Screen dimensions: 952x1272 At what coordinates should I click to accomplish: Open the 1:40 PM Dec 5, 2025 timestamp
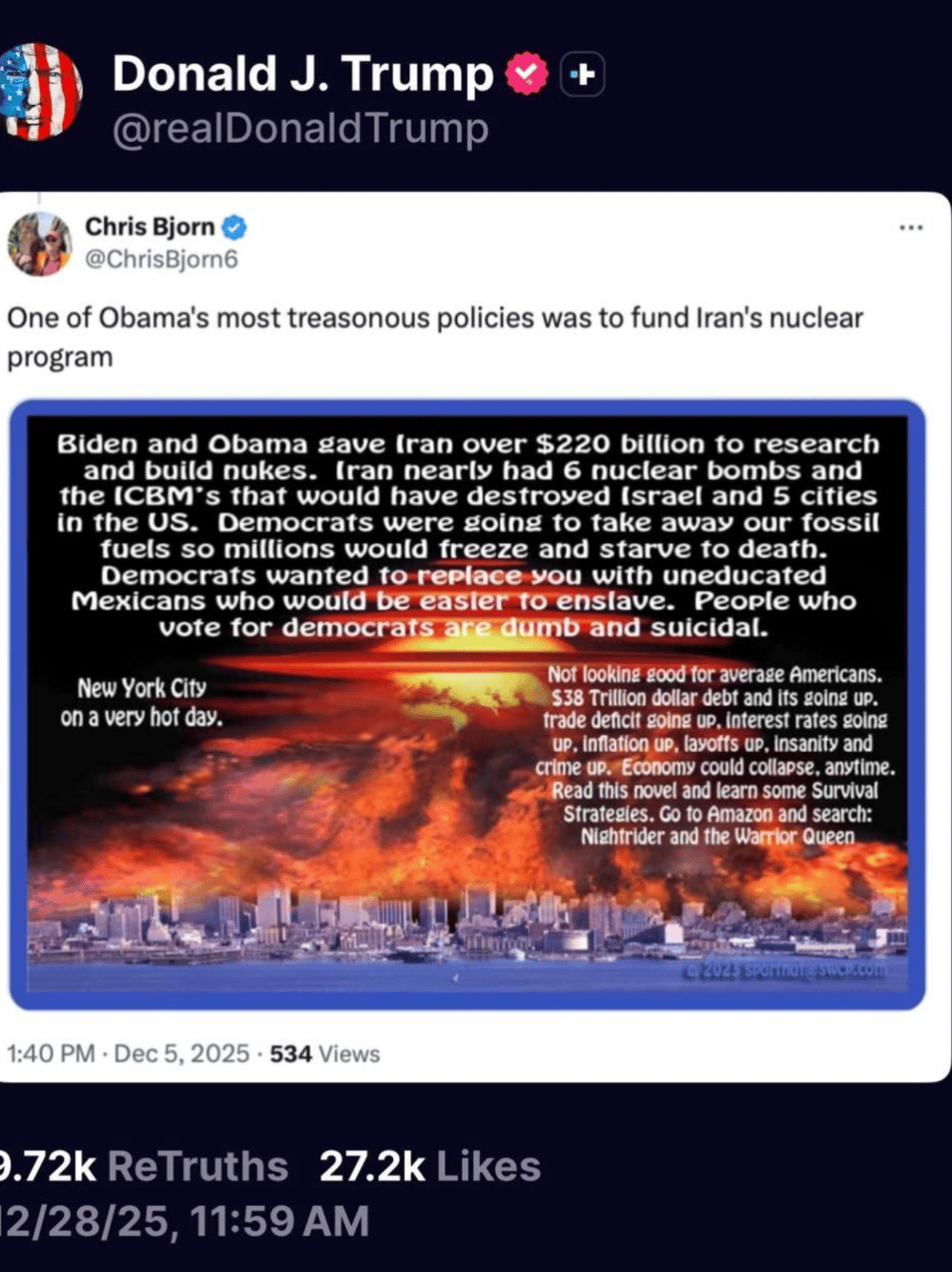[x=128, y=1053]
